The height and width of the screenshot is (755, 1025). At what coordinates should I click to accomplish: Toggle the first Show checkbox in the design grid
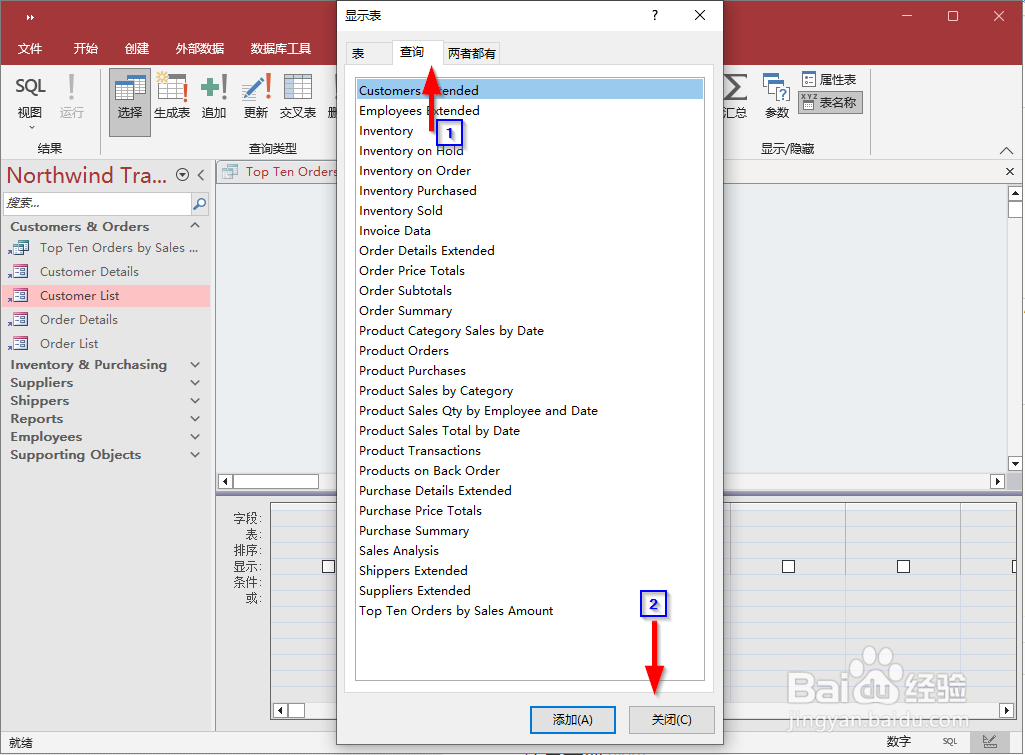(328, 567)
